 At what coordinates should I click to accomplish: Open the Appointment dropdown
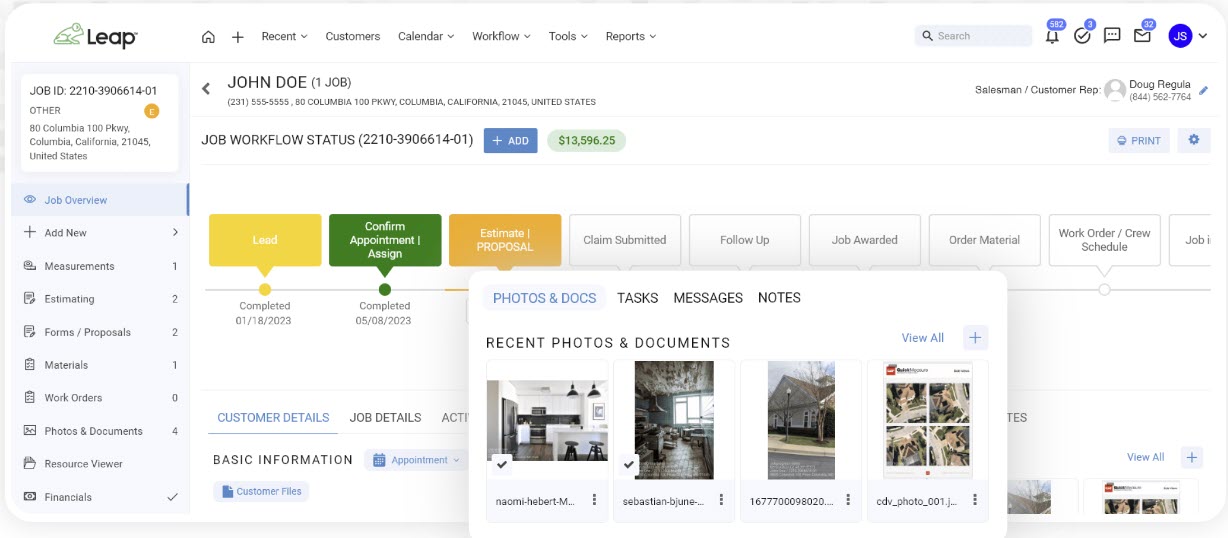tap(417, 460)
